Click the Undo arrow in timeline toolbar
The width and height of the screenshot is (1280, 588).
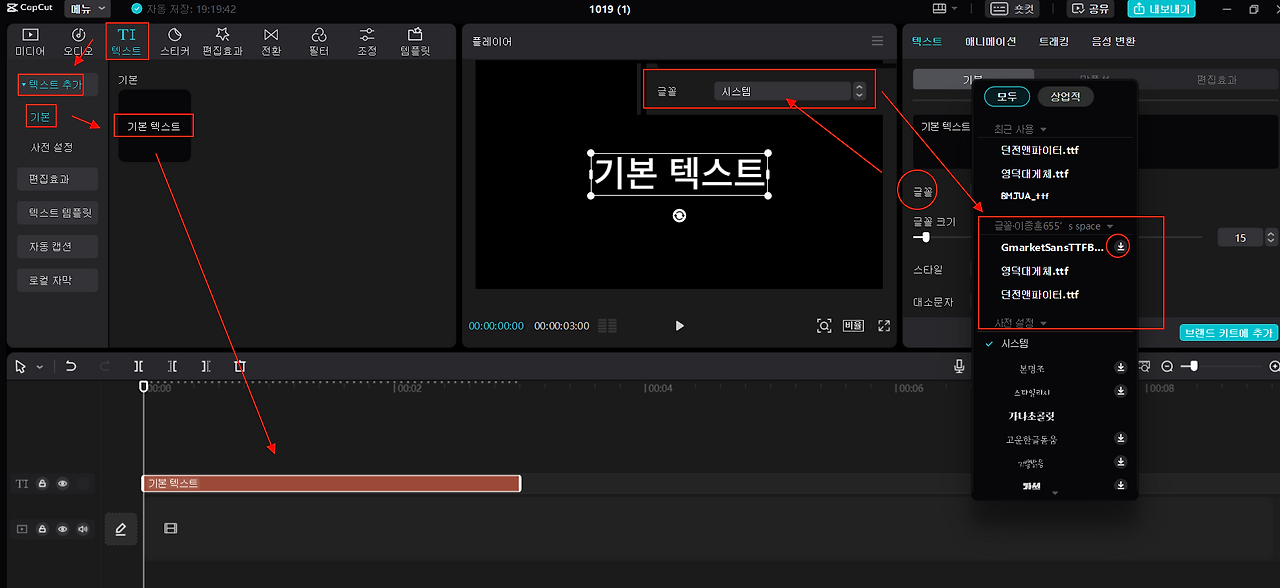pos(71,367)
